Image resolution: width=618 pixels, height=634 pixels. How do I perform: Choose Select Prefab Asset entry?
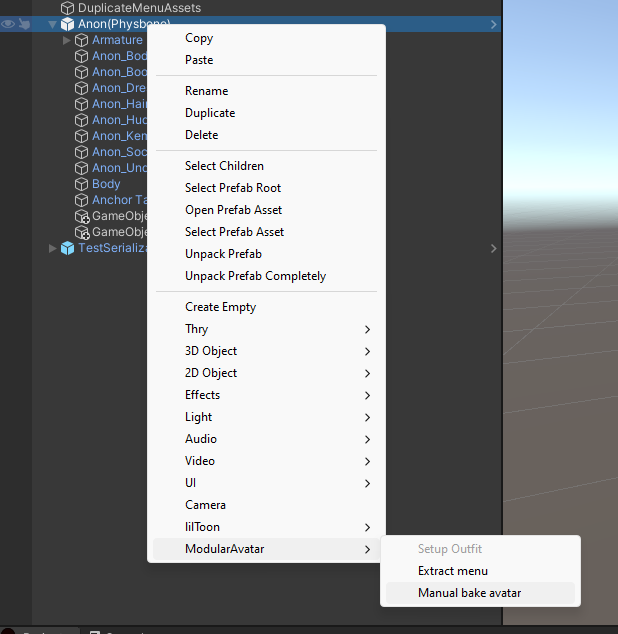(266, 232)
